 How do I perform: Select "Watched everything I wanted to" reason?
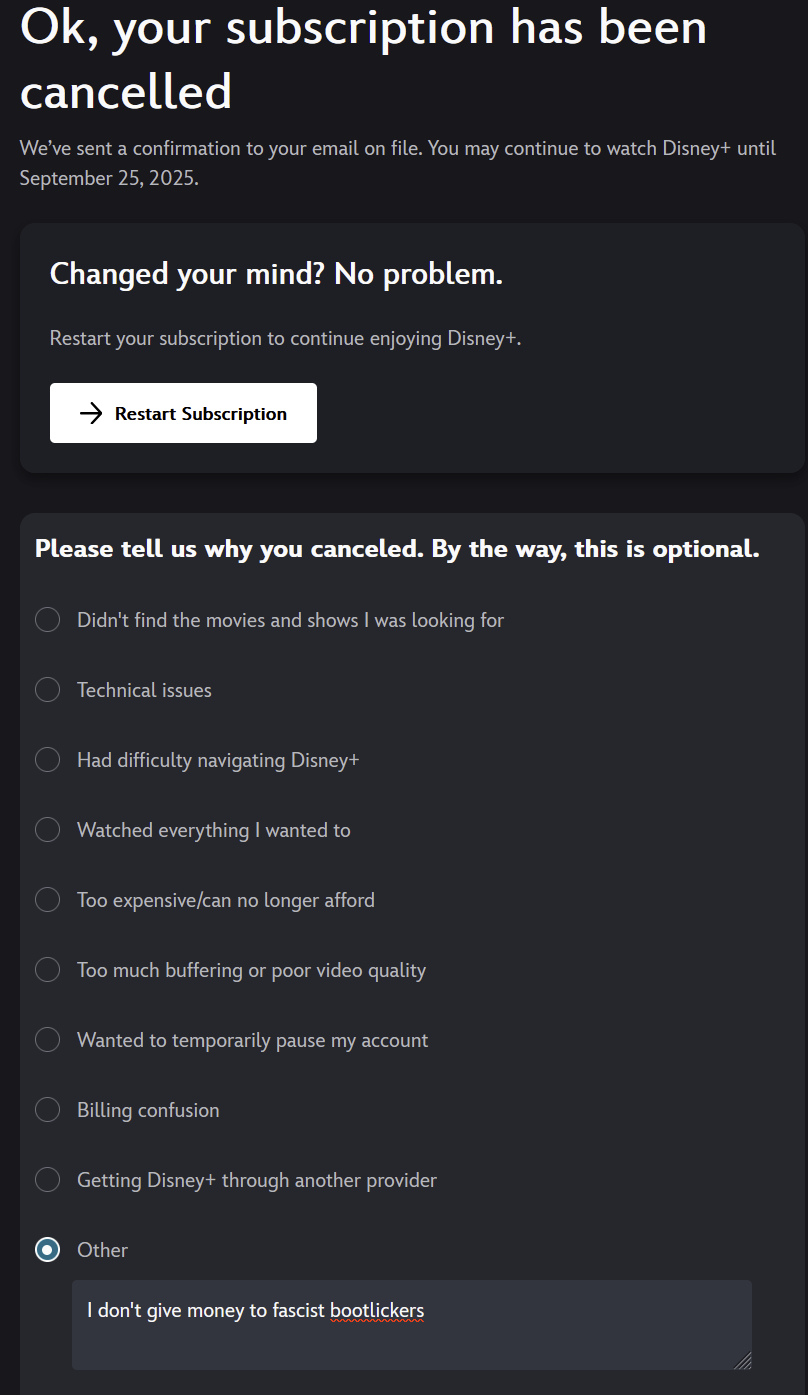click(48, 830)
